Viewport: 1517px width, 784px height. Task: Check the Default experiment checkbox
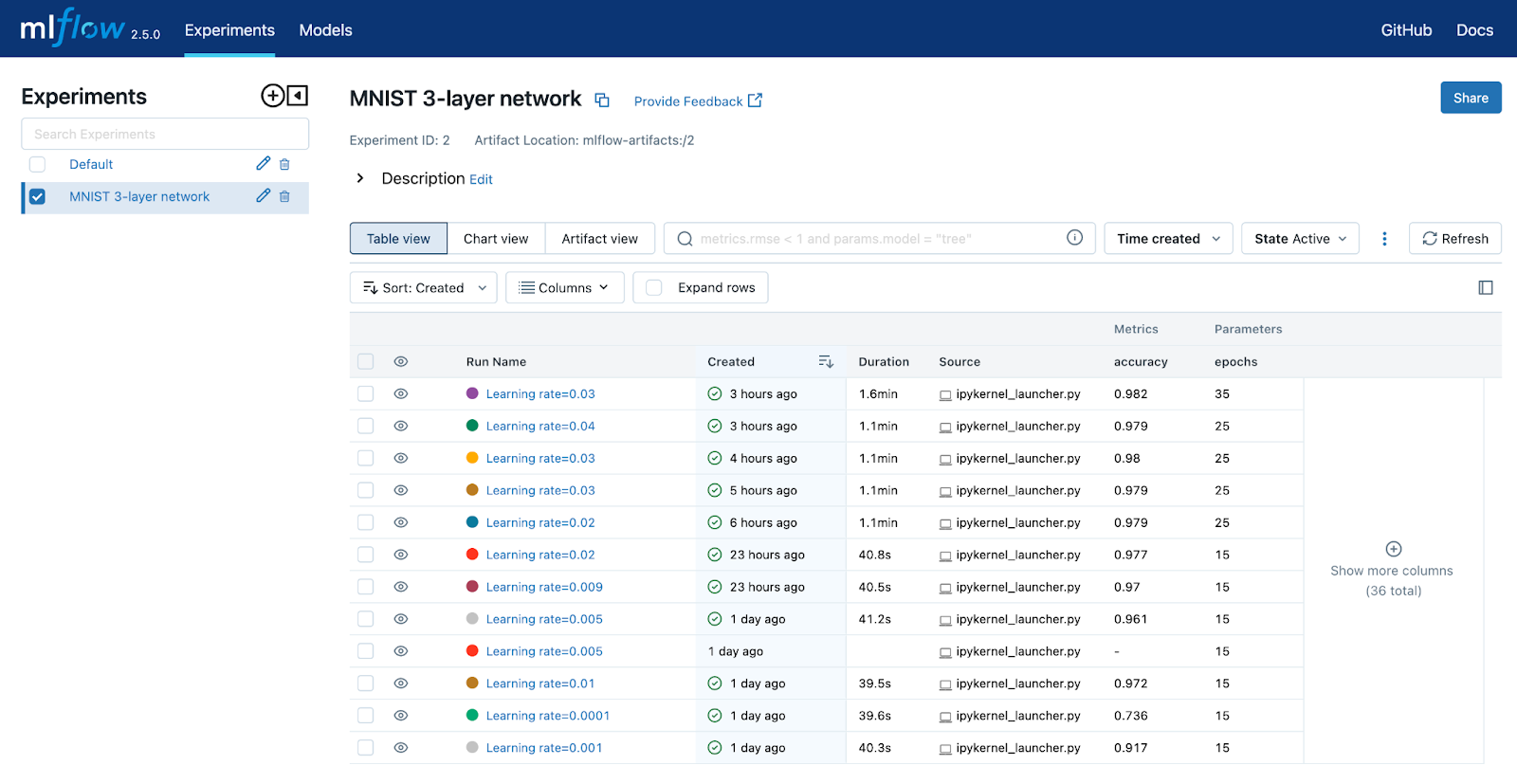pyautogui.click(x=38, y=165)
